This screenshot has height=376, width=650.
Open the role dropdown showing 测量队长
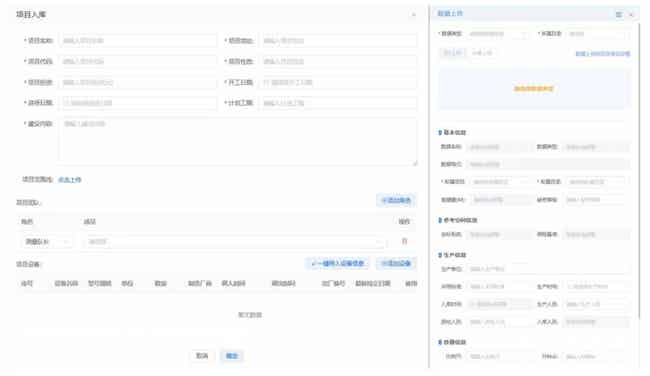coord(46,241)
